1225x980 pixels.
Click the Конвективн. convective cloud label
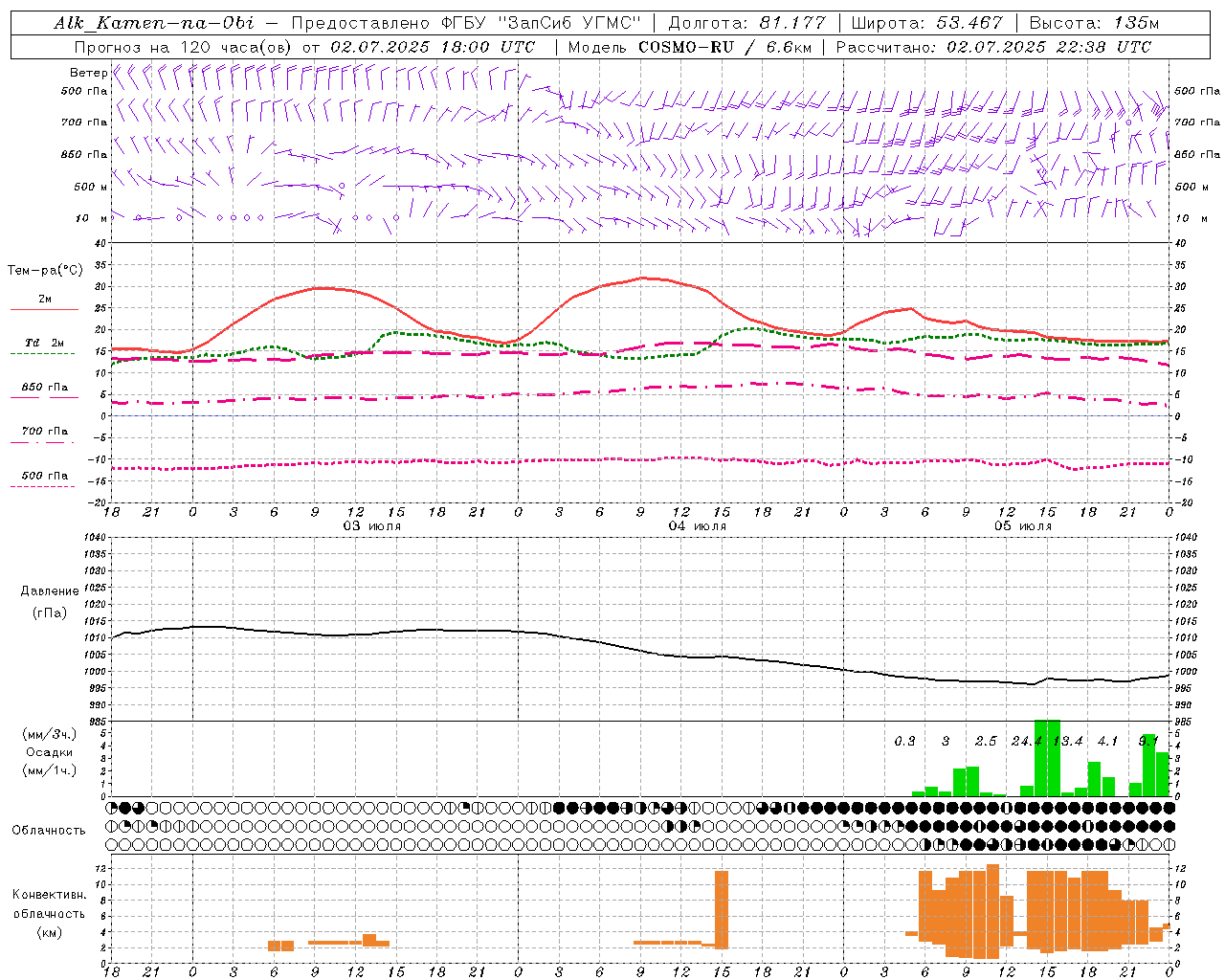(50, 895)
